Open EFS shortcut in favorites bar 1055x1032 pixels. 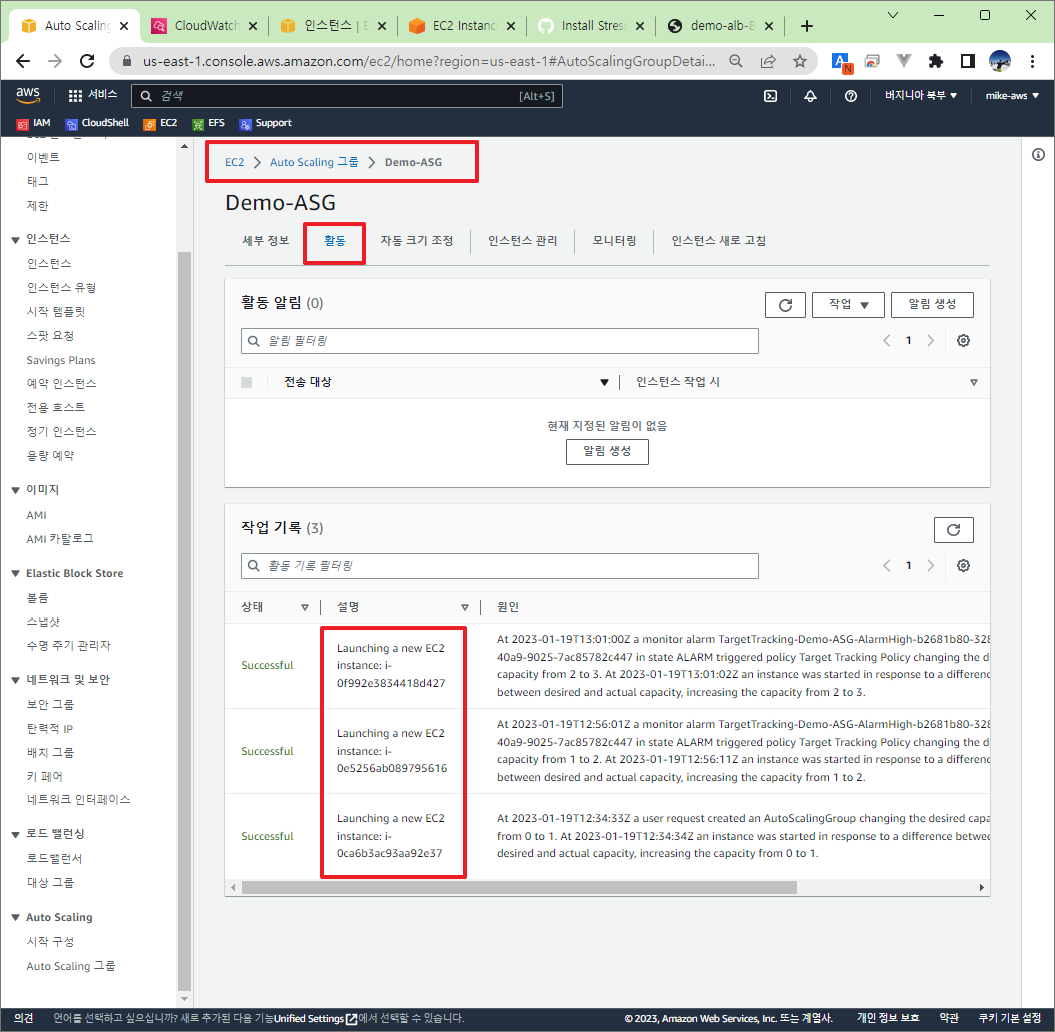tap(208, 123)
